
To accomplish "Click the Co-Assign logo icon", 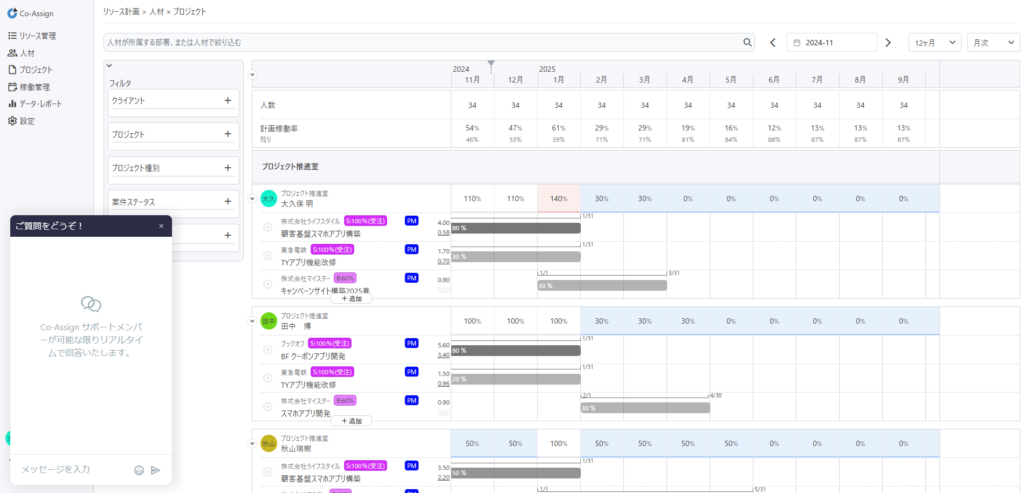I will pos(11,13).
